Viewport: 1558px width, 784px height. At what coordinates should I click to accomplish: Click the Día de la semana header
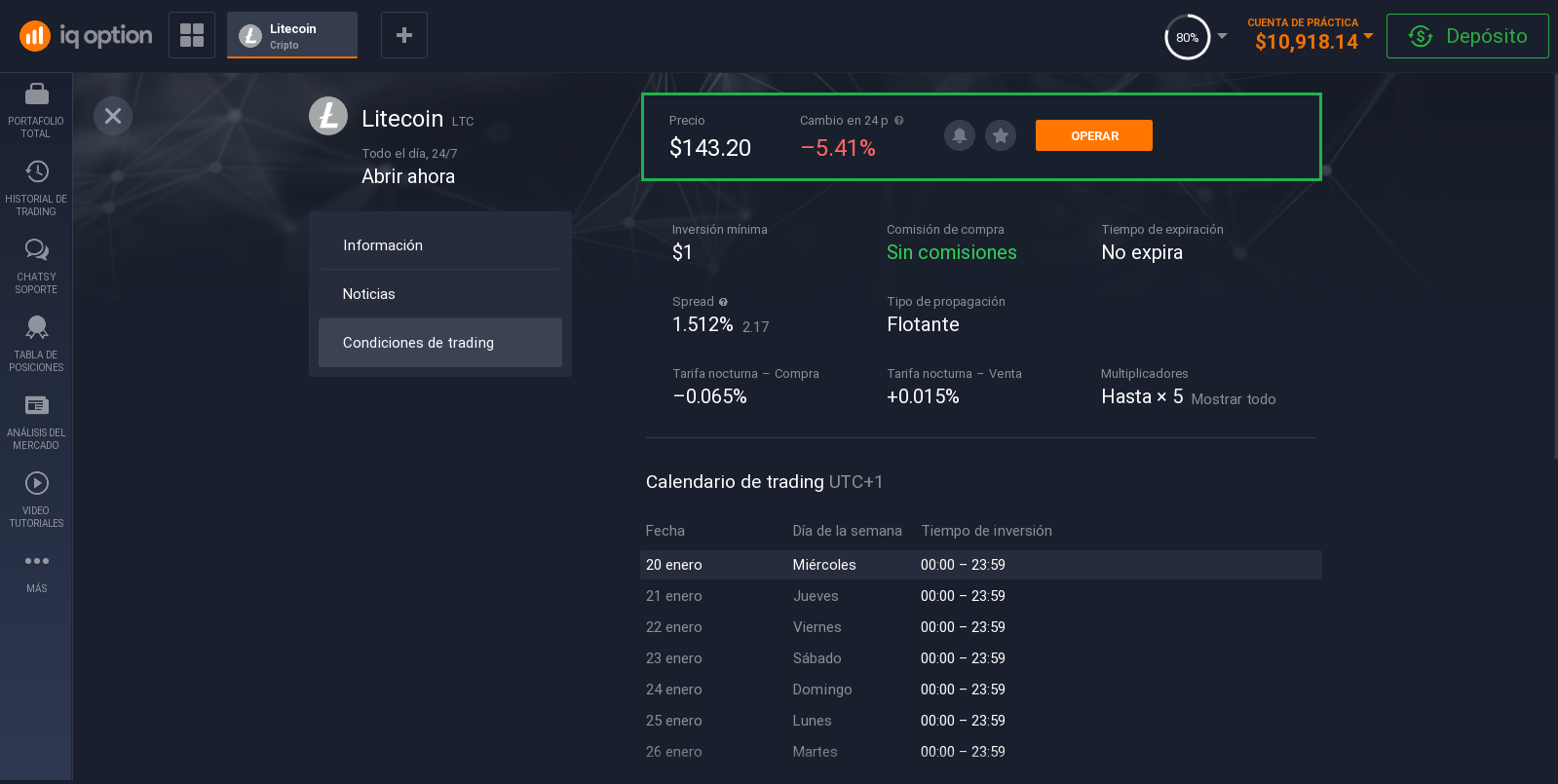(x=848, y=531)
